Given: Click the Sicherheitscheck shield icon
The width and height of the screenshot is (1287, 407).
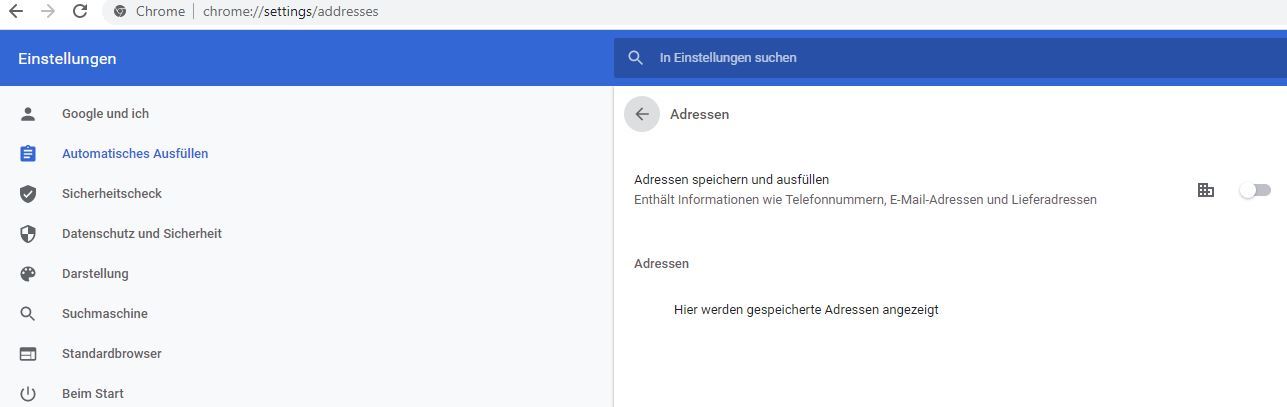Looking at the screenshot, I should pyautogui.click(x=28, y=194).
